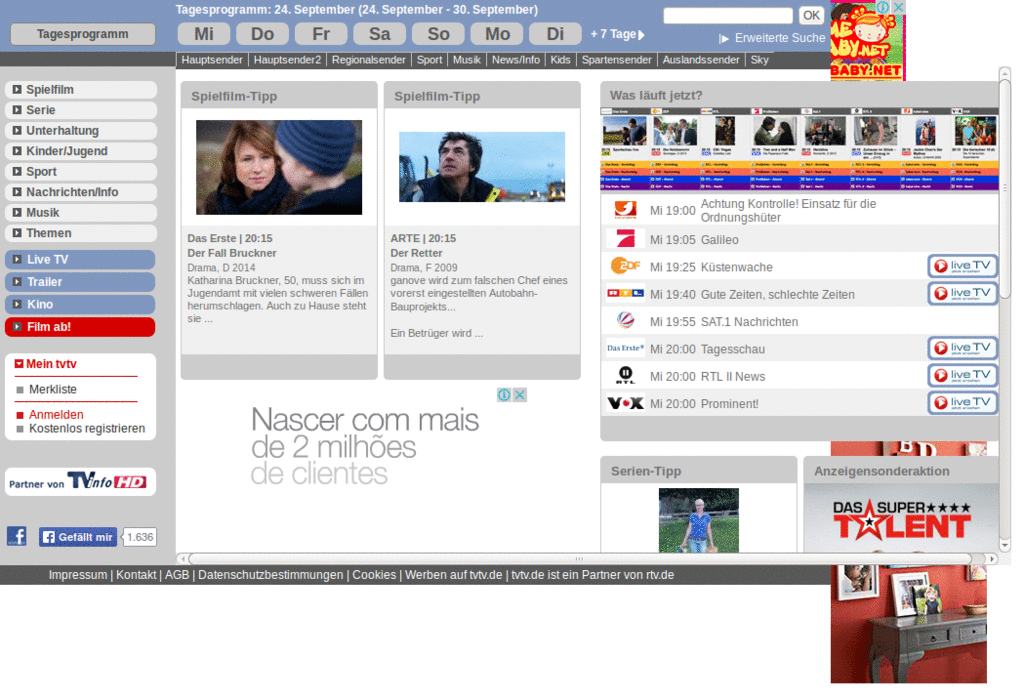Click the vertical scrollbar down arrow
This screenshot has width=1024, height=699.
[1004, 546]
